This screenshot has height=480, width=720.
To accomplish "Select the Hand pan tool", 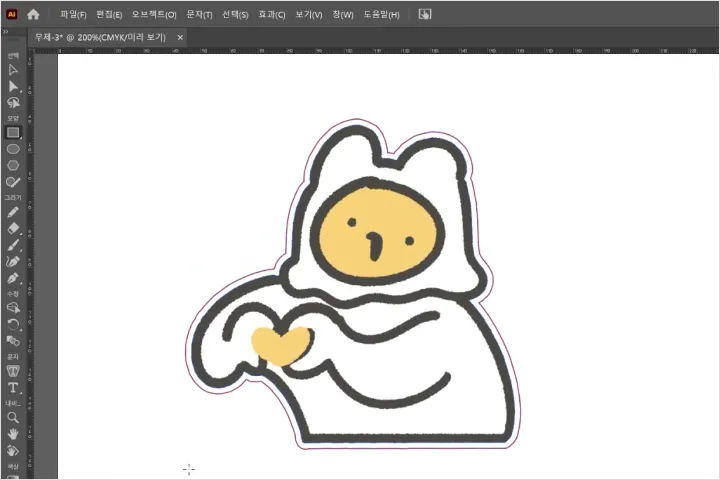I will pyautogui.click(x=13, y=434).
